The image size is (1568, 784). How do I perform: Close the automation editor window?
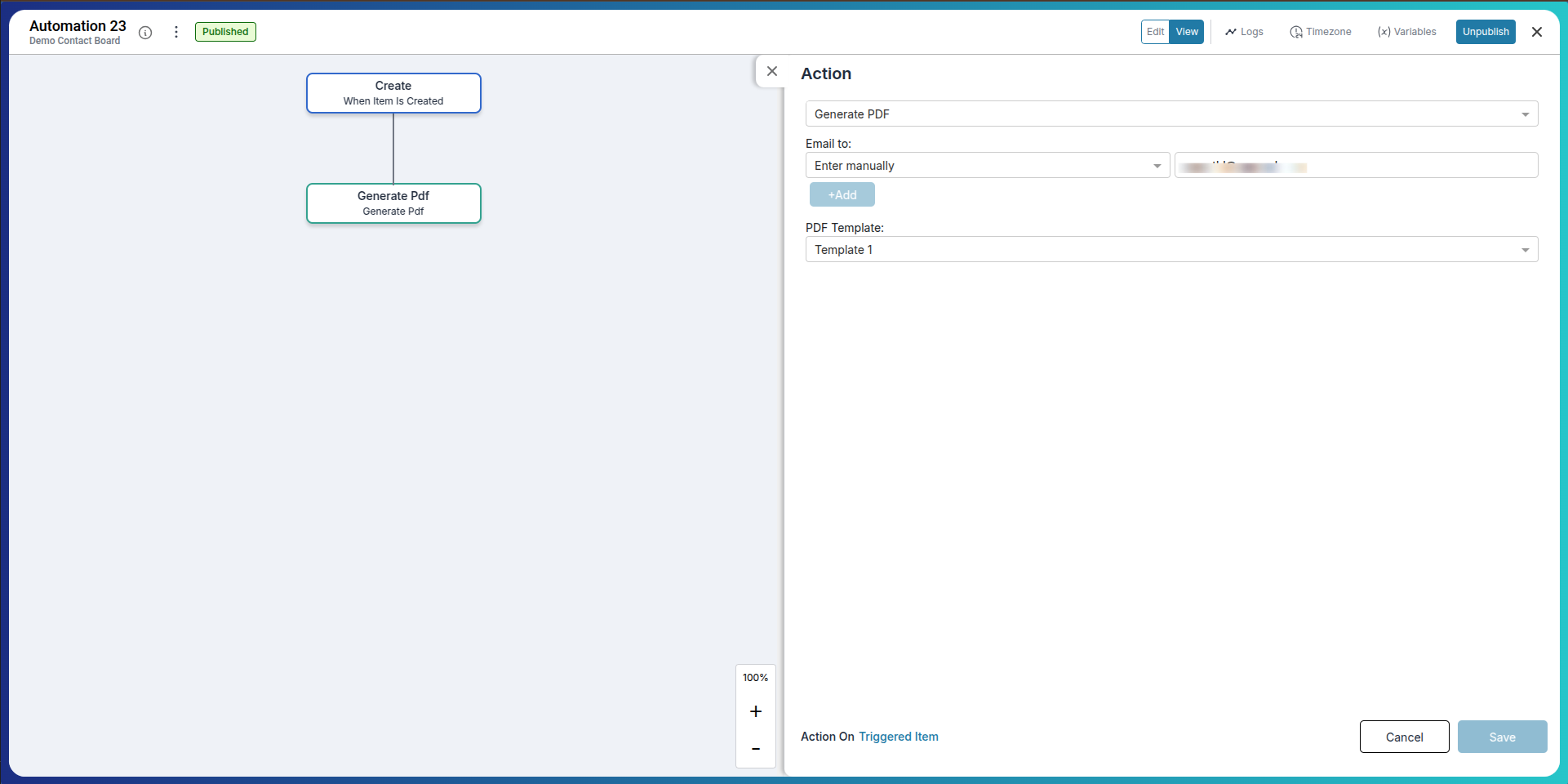1537,32
